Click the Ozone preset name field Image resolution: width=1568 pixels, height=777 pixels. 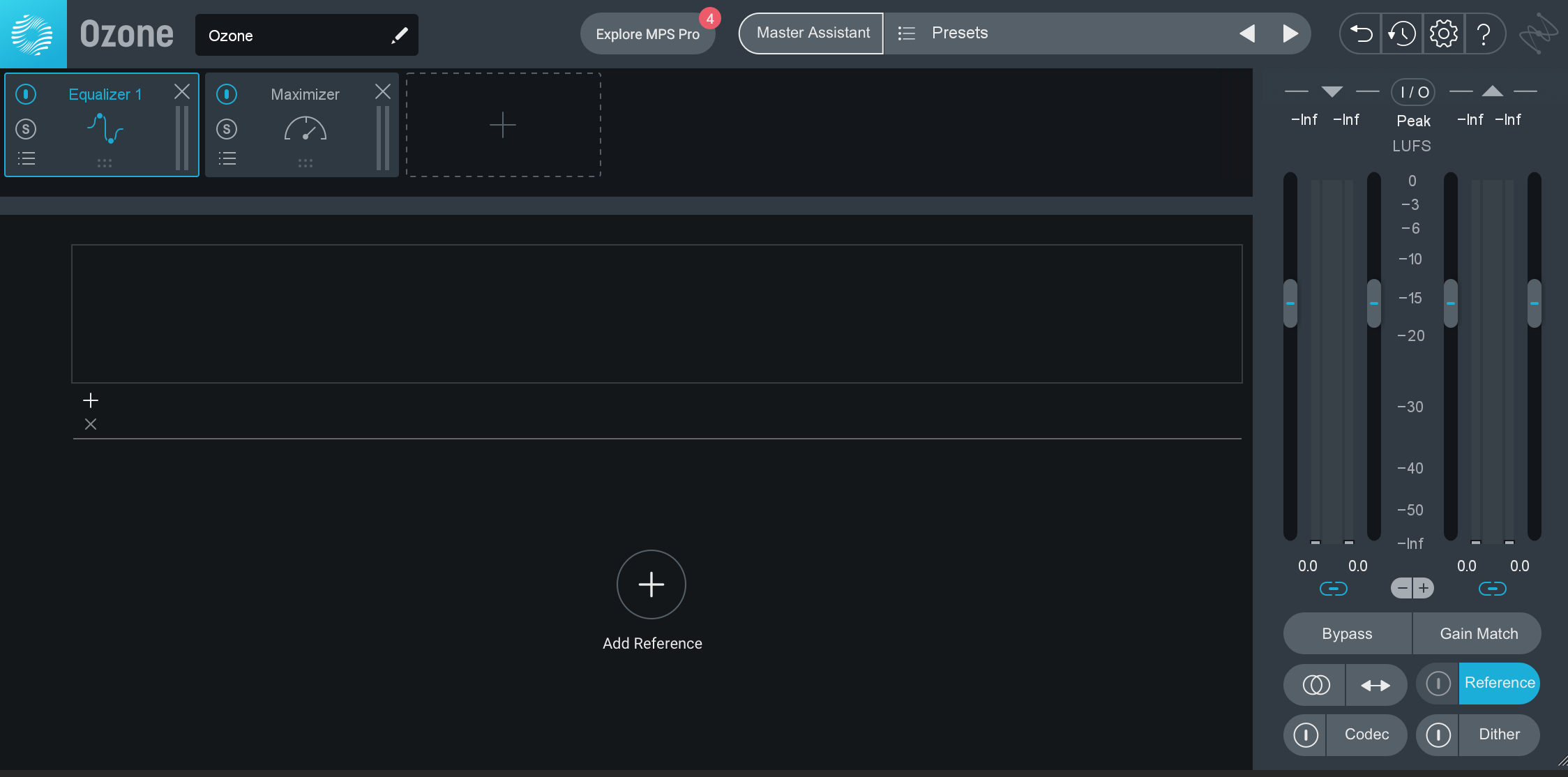tap(307, 35)
